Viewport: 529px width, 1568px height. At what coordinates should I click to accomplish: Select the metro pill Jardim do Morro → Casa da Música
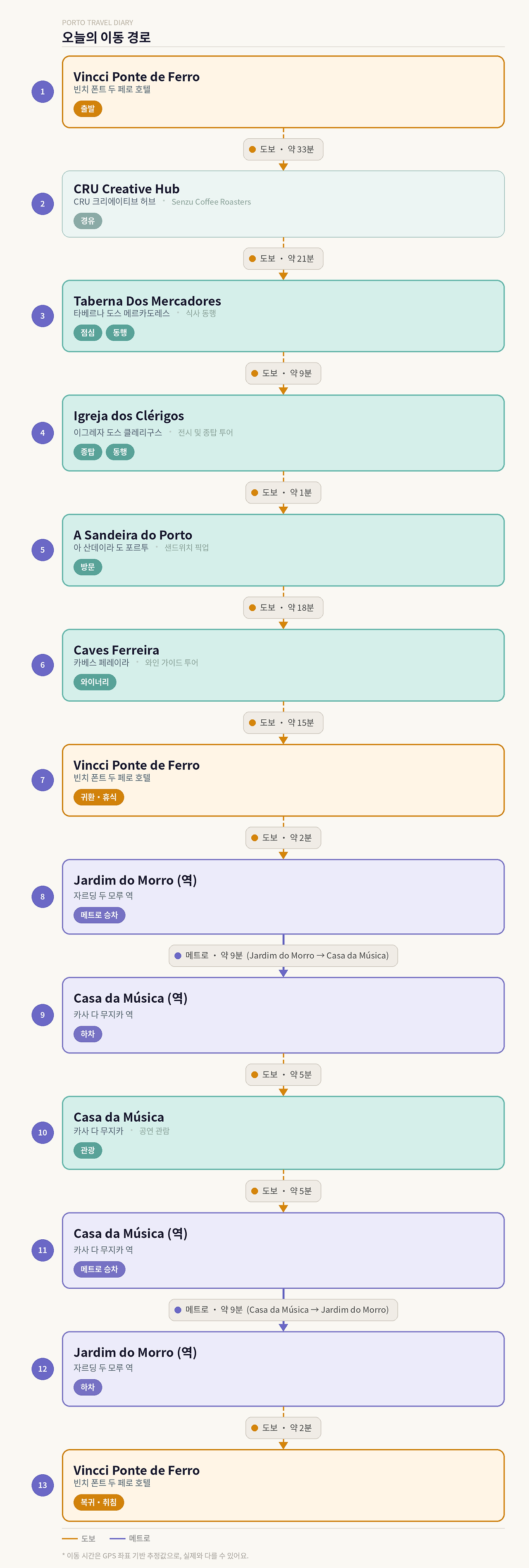[x=284, y=956]
